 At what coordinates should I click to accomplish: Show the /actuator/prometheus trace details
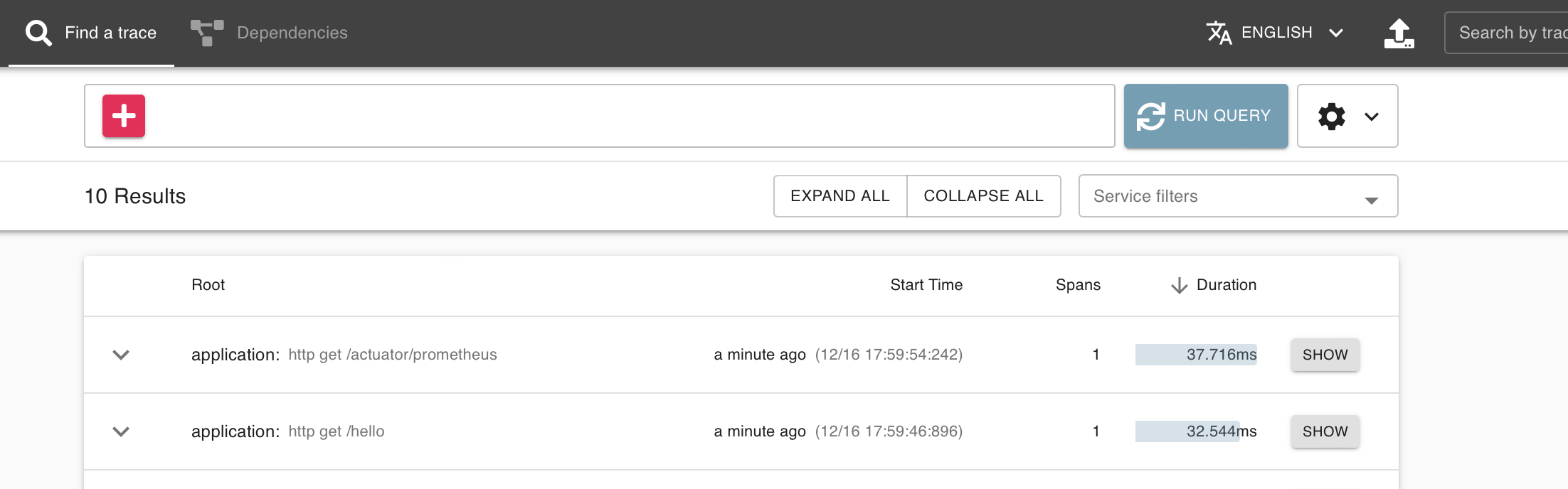coord(1325,355)
